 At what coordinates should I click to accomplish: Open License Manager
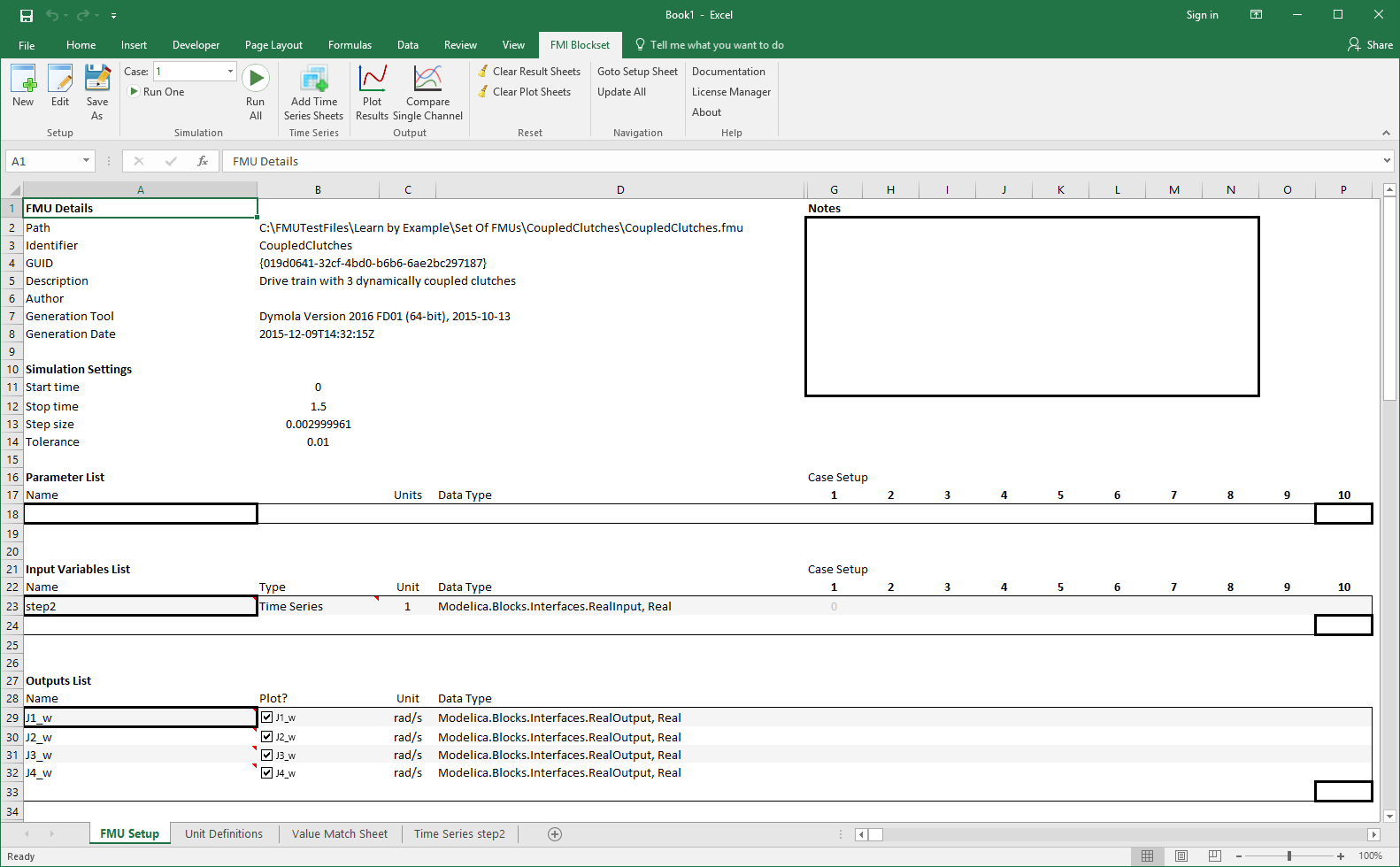coord(731,92)
